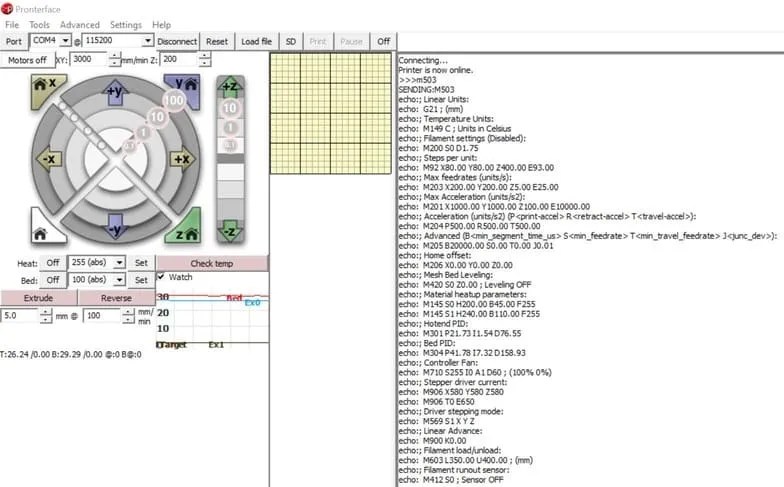Click the Load file button
784x487 pixels.
click(256, 42)
